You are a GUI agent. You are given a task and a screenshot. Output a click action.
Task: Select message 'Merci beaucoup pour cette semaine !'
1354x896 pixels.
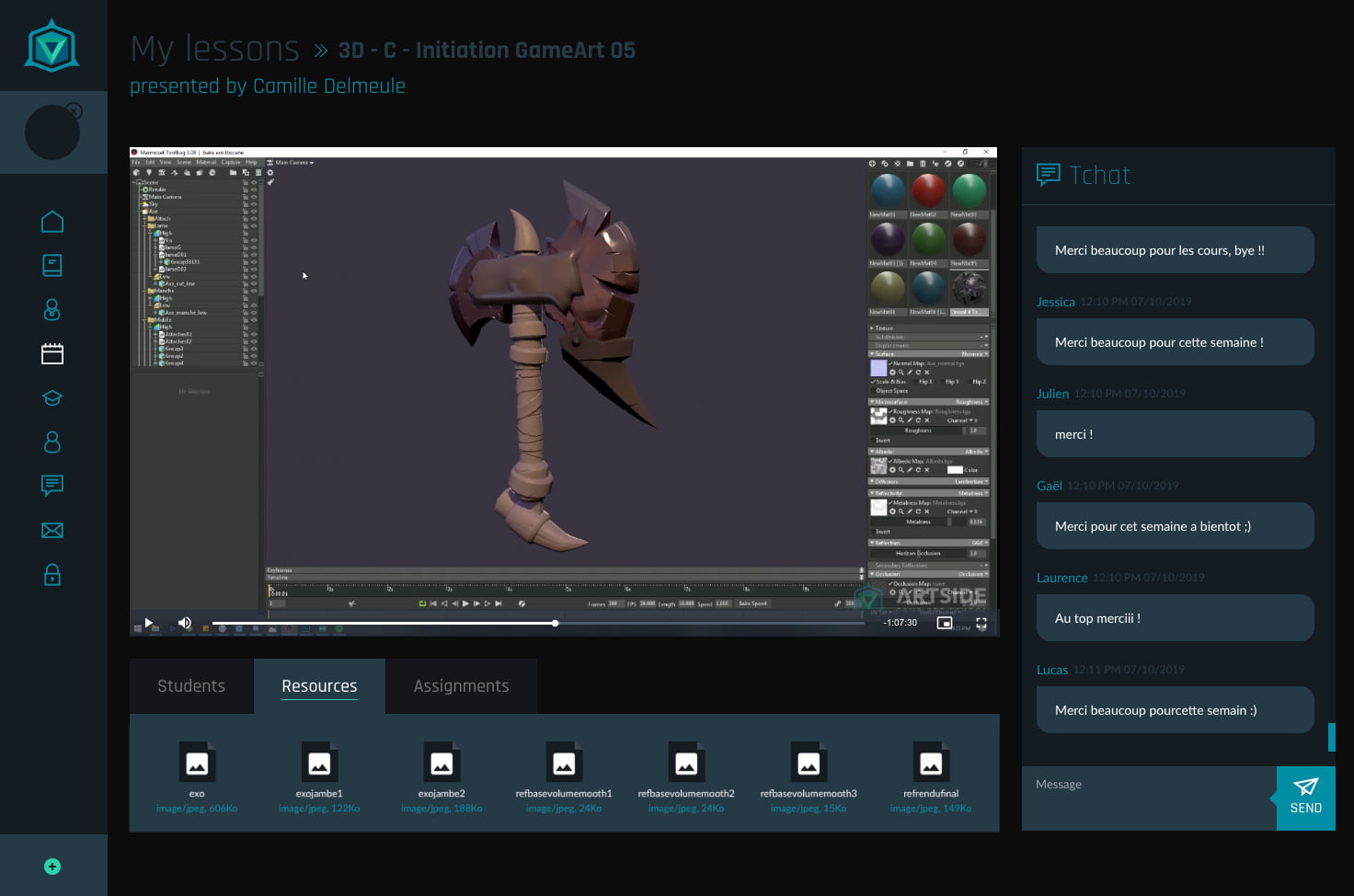coord(1175,342)
